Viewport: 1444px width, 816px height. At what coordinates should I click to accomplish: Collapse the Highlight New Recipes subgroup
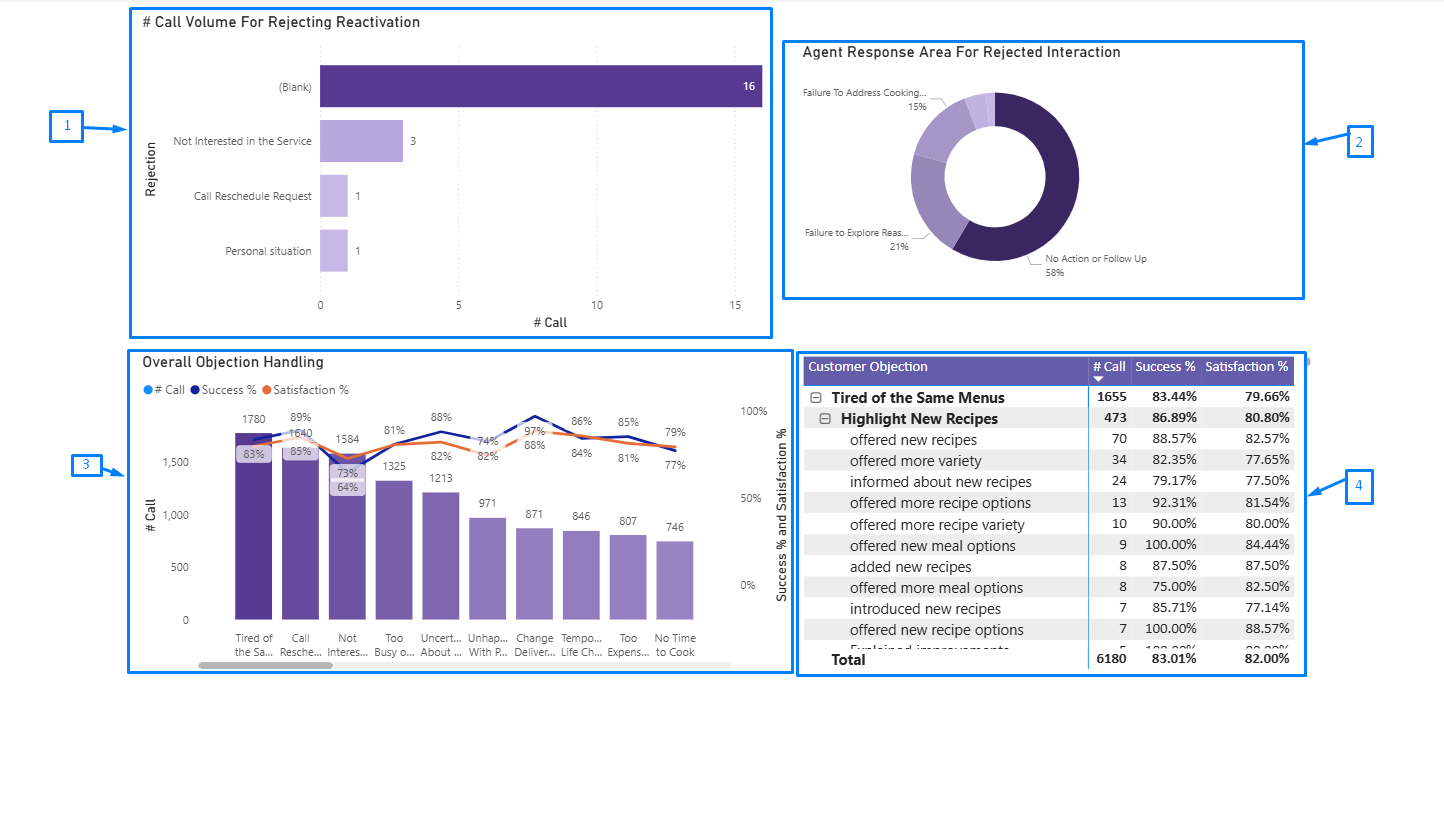(x=825, y=418)
